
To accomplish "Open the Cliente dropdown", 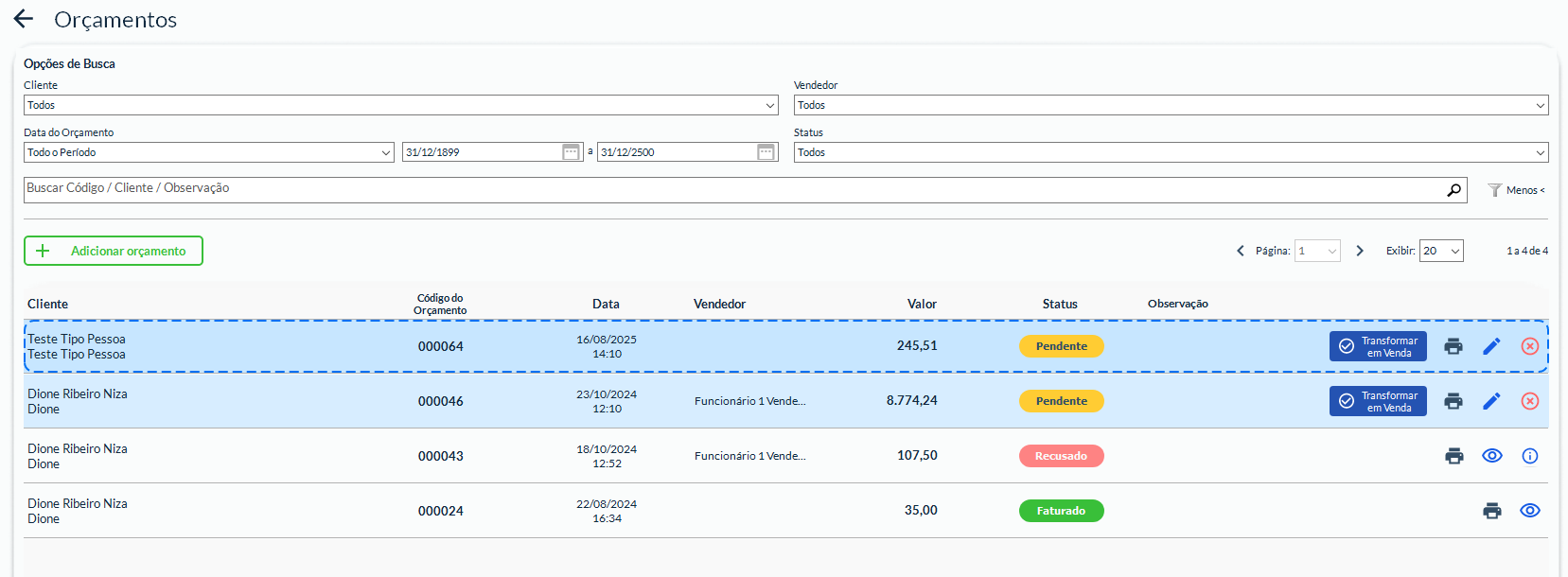I will 400,105.
